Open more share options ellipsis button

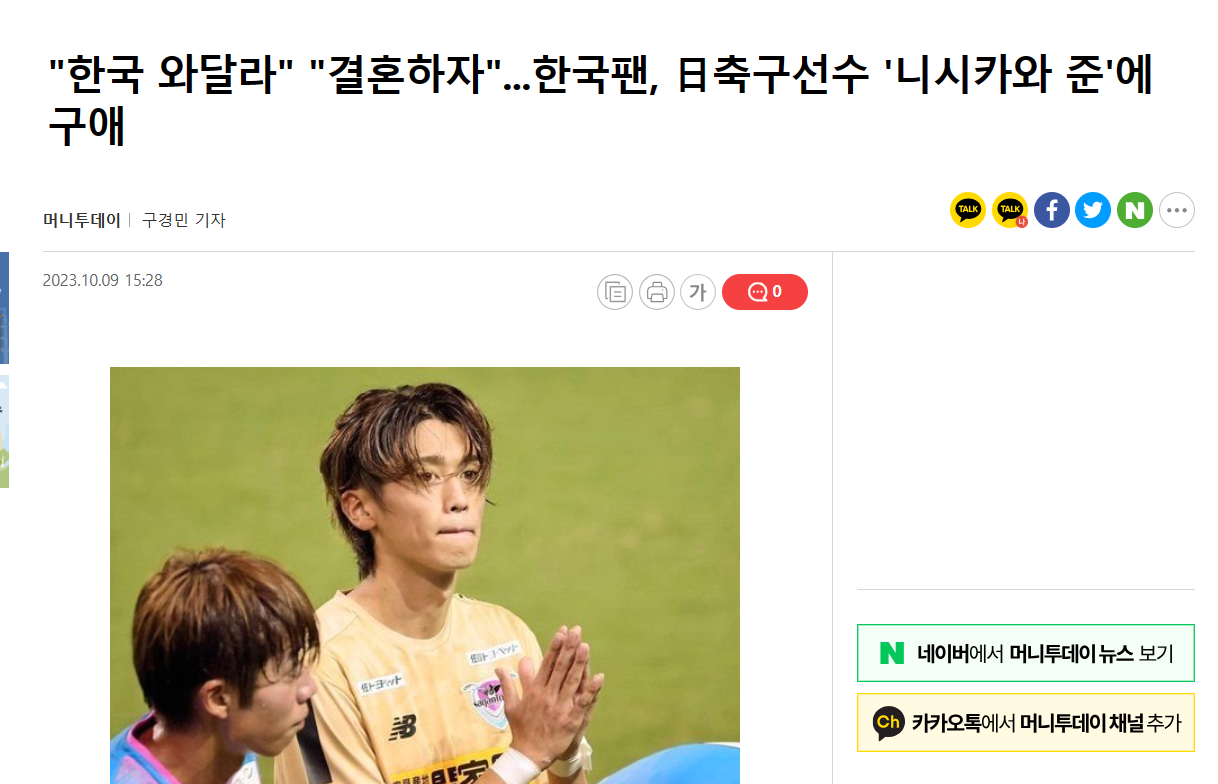(1177, 210)
